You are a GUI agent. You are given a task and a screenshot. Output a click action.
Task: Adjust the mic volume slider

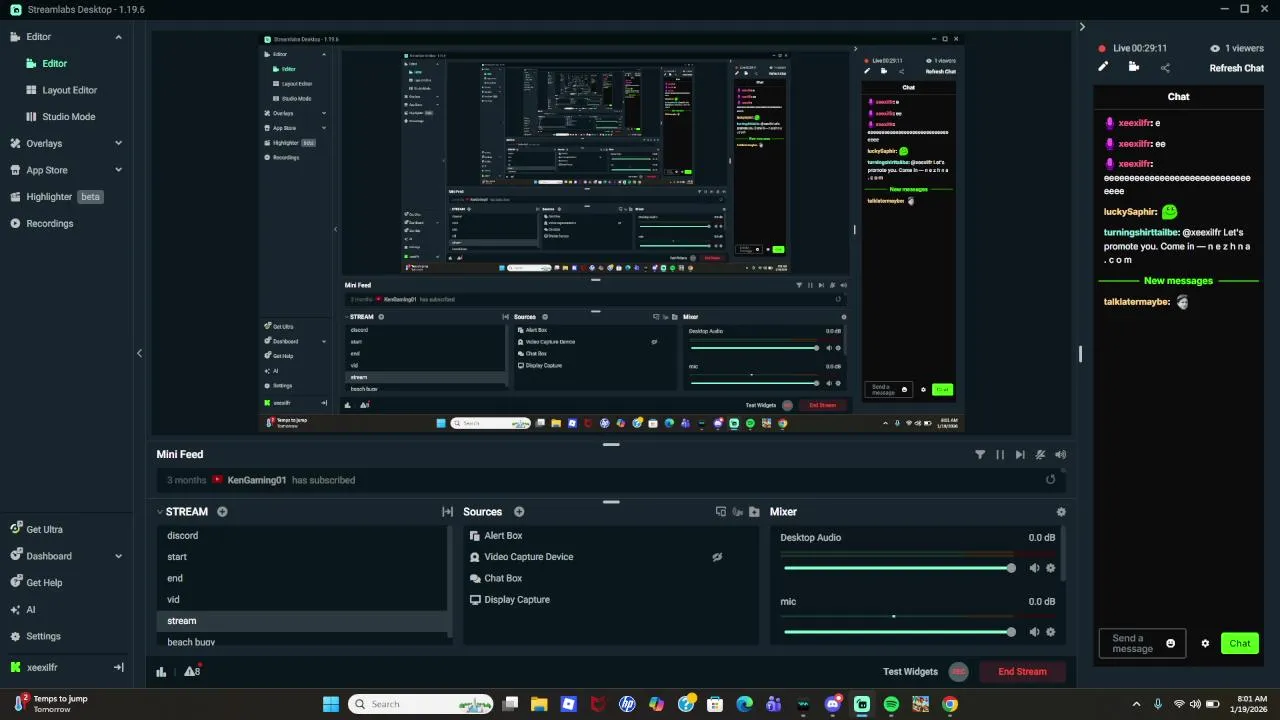click(898, 632)
